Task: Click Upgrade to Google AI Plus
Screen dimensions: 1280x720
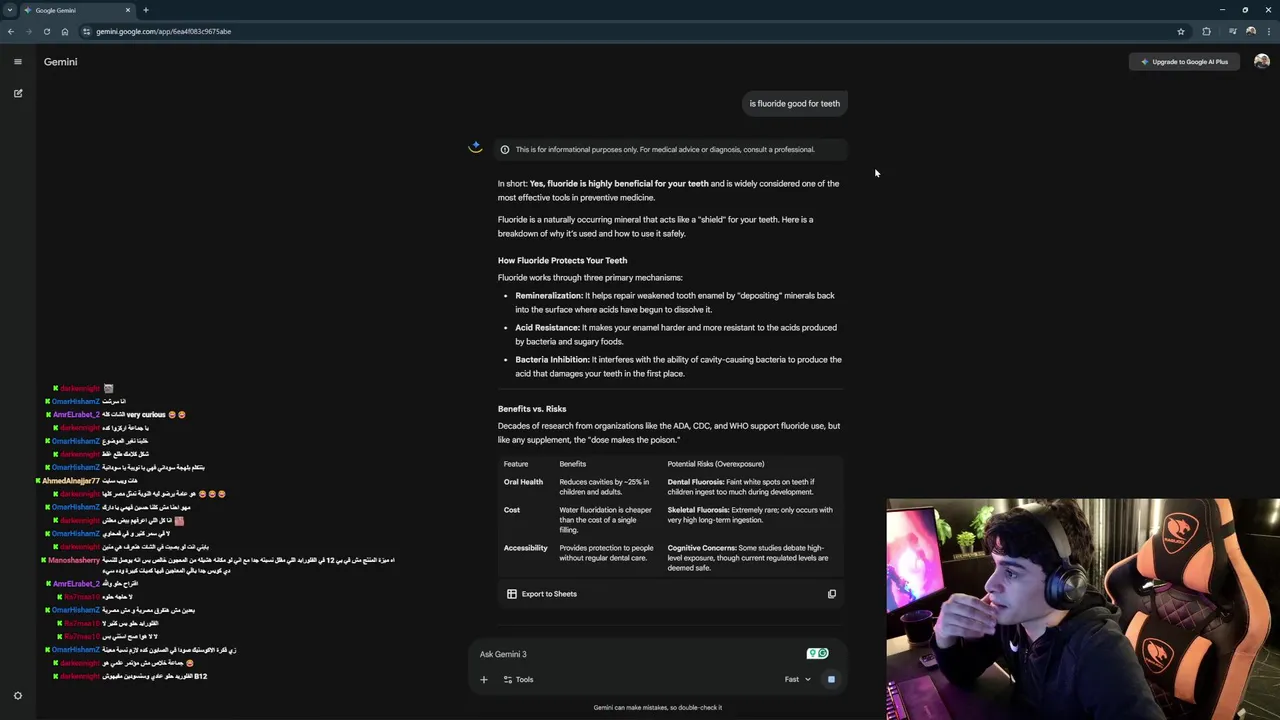Action: coord(1185,62)
